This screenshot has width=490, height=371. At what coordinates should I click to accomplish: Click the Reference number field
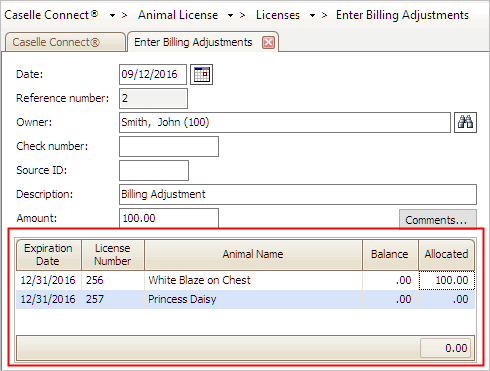coord(153,98)
